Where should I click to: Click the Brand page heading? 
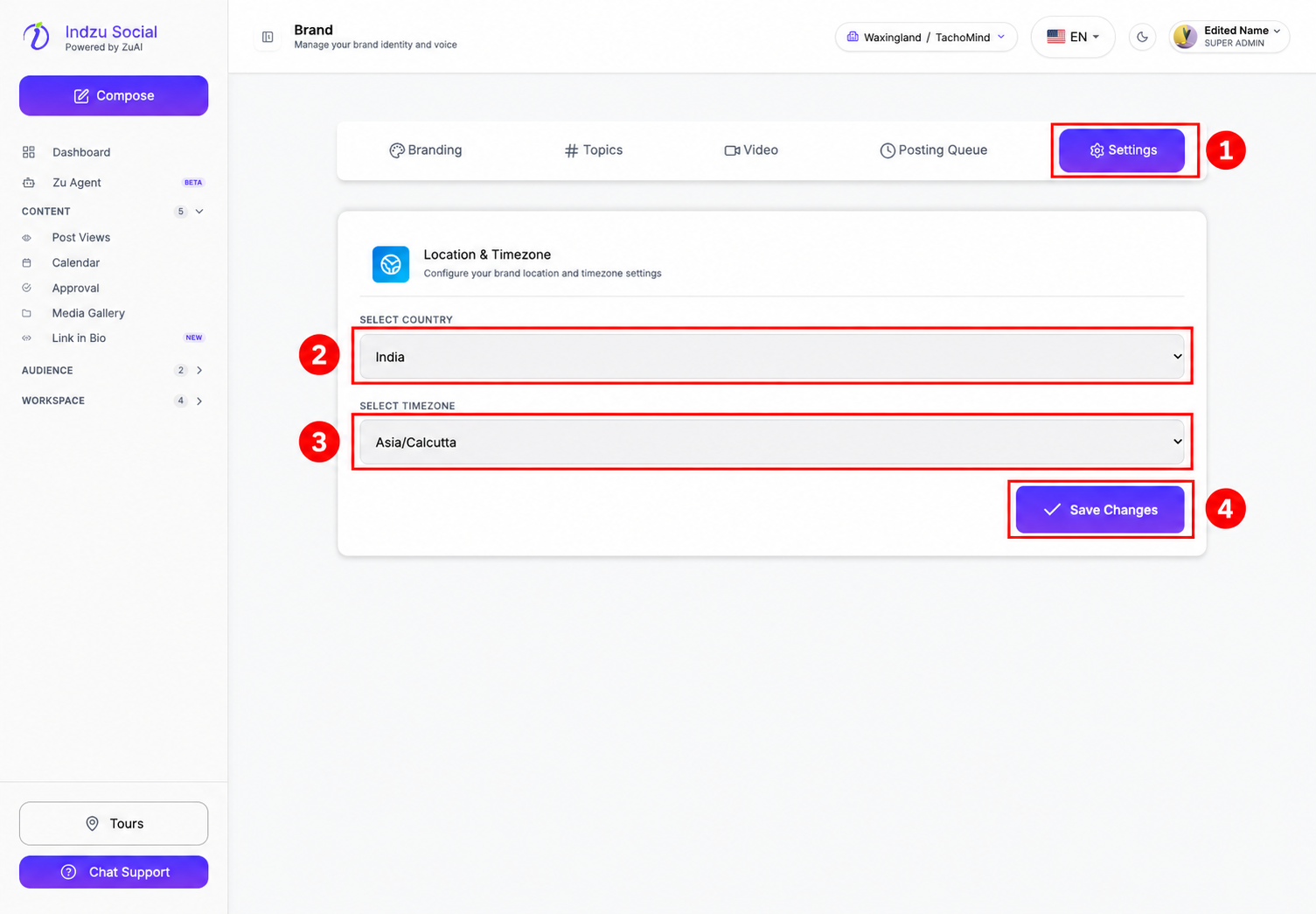pos(314,30)
